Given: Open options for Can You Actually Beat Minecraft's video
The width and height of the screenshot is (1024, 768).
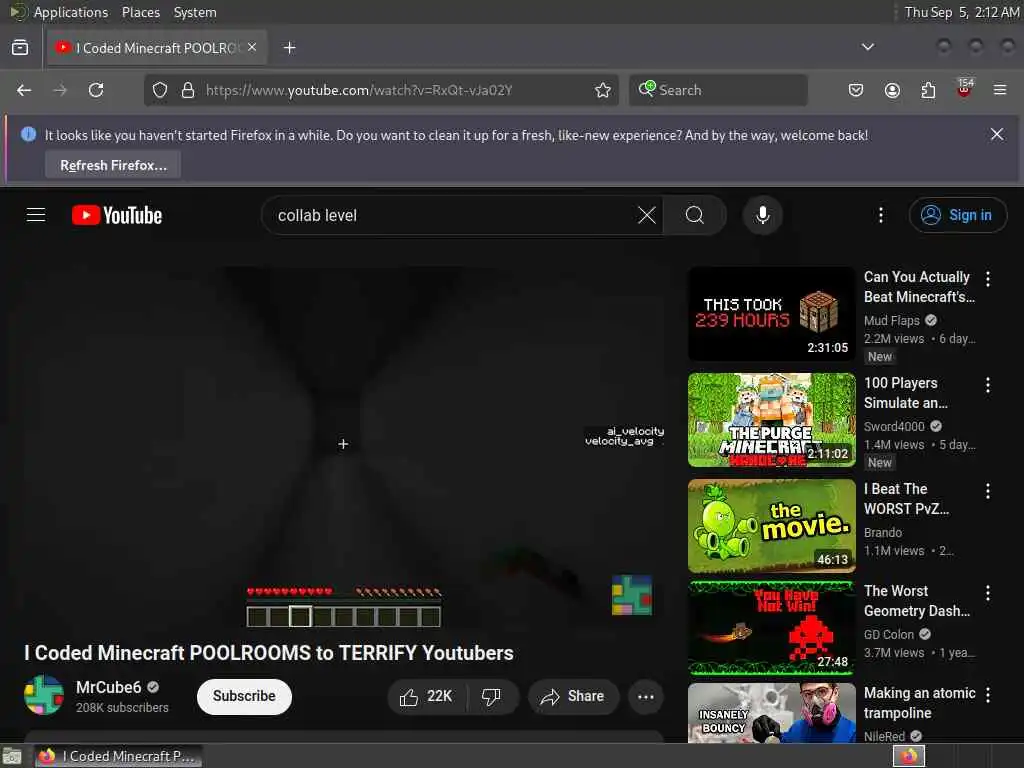Looking at the screenshot, I should point(988,279).
